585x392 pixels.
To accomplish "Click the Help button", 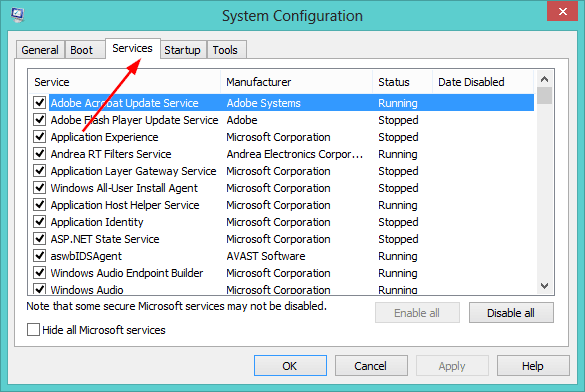I will [533, 366].
